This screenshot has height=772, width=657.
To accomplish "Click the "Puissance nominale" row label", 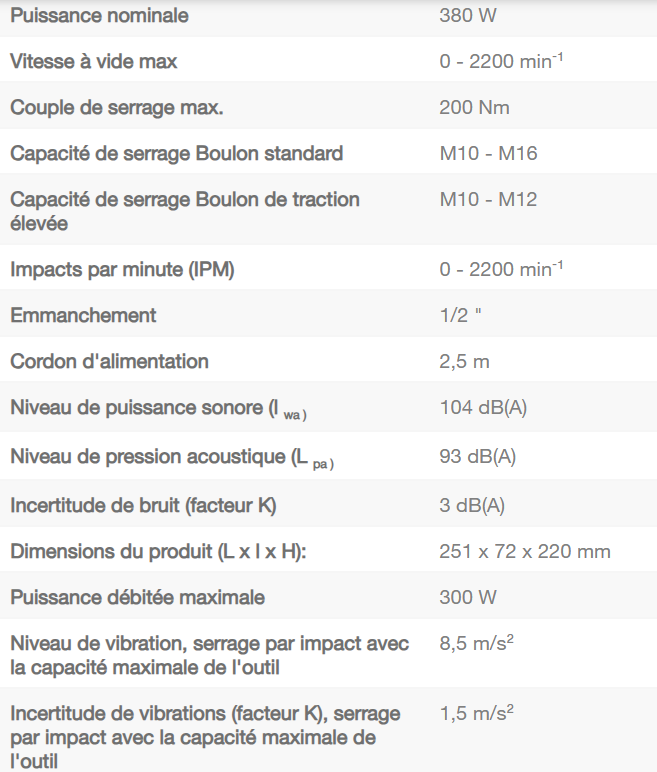I will click(x=99, y=16).
